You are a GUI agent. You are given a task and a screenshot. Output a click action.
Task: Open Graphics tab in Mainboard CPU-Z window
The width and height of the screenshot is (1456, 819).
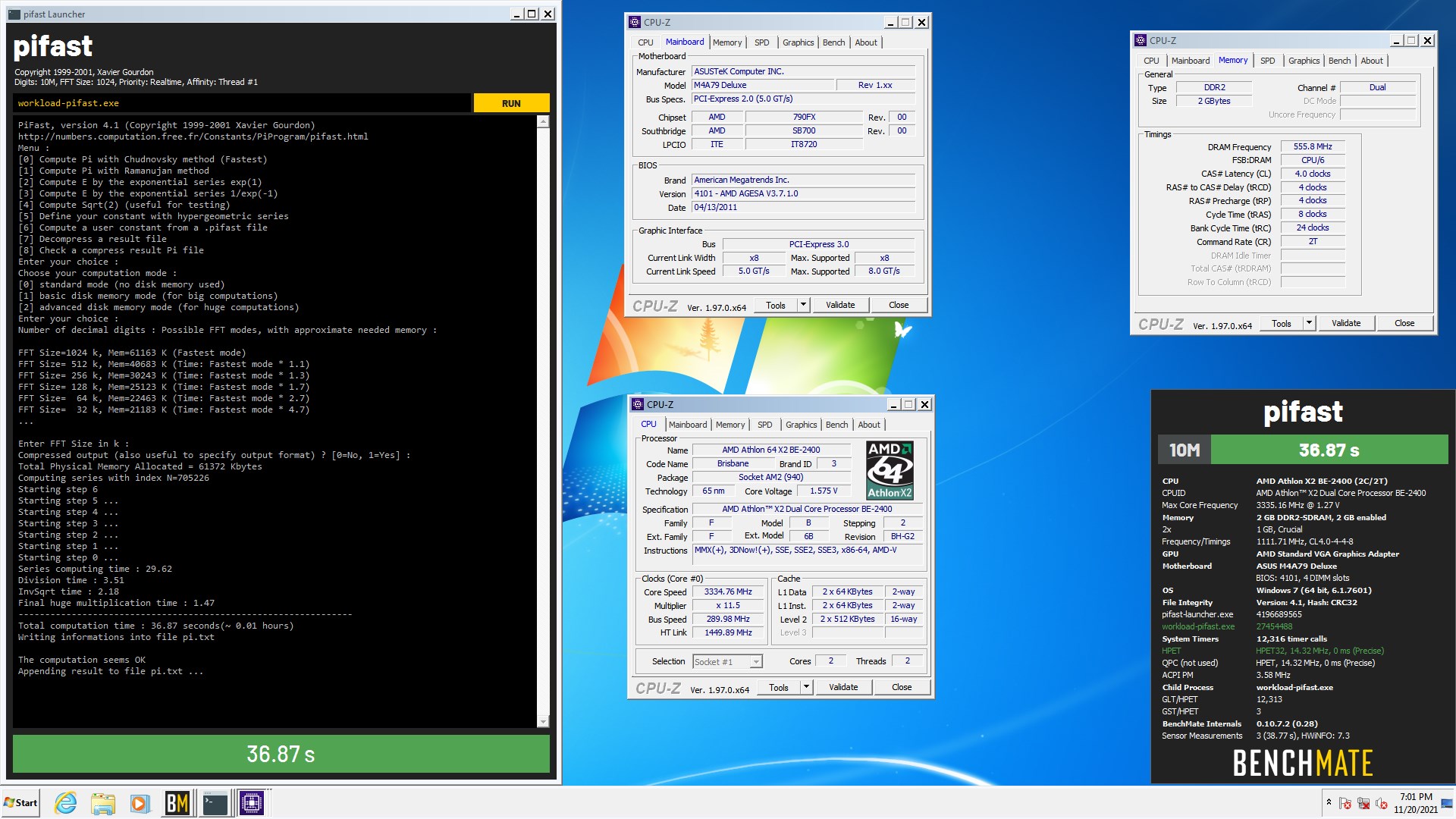[x=798, y=42]
